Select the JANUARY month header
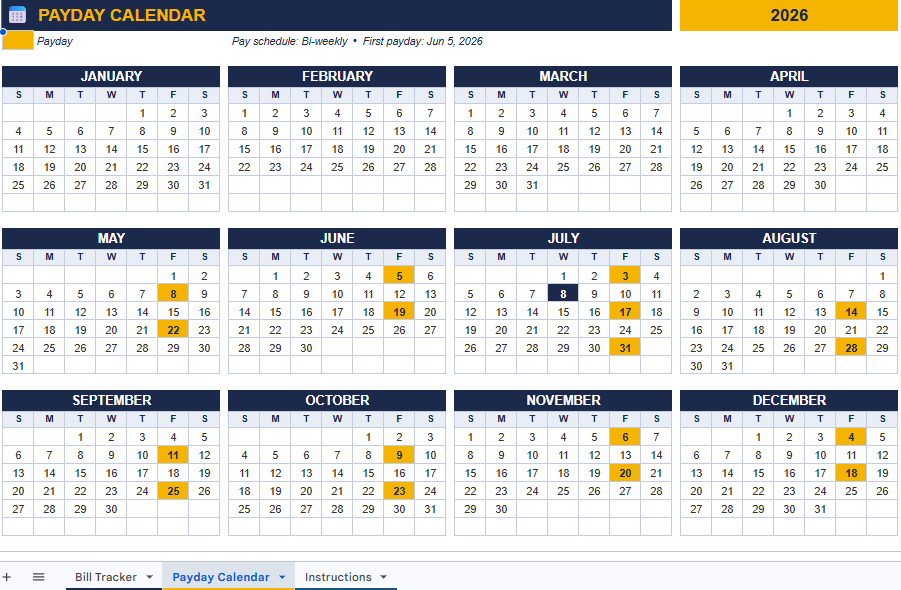 tap(111, 76)
